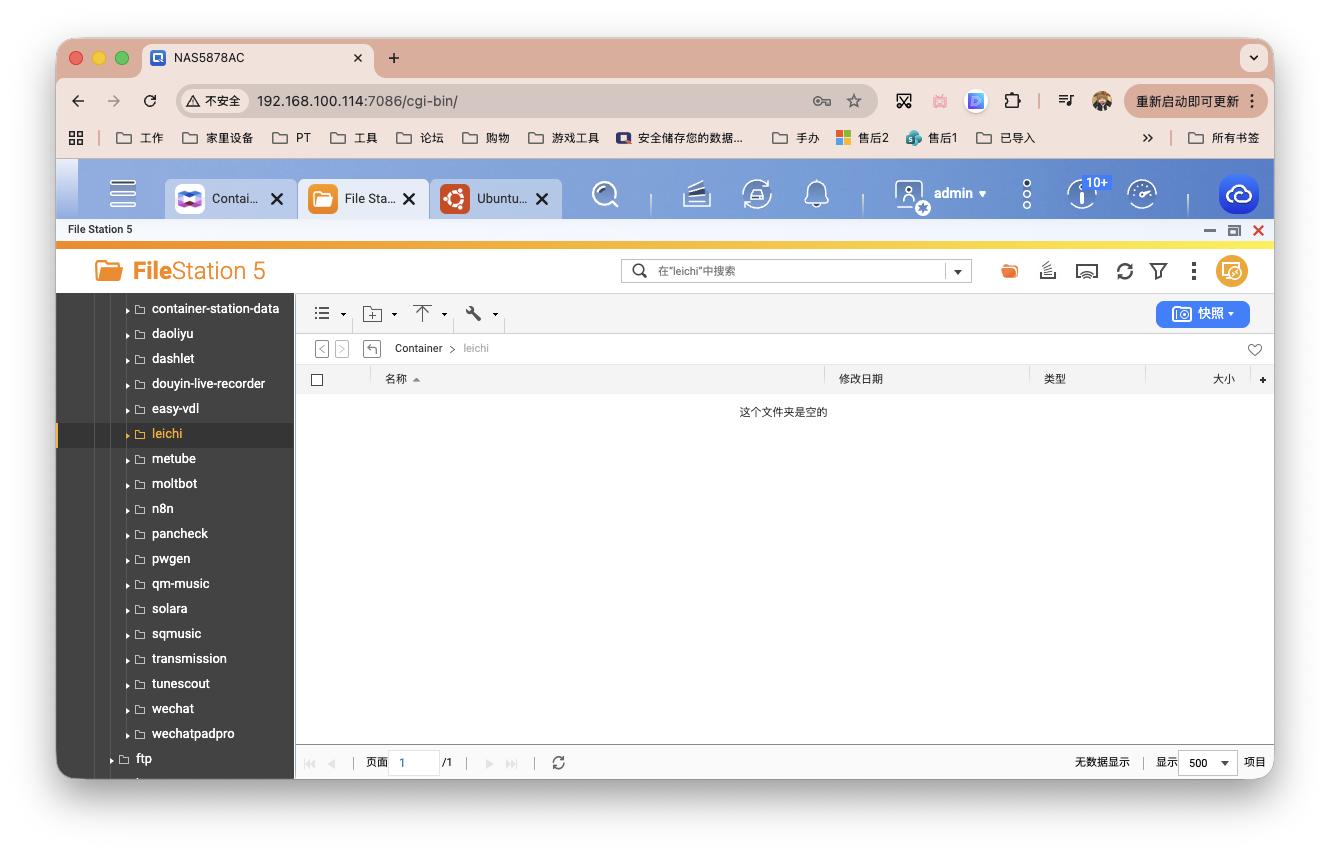Open the Resource Monitor gauge icon
Screen dimensions: 1330x853
click(x=1142, y=193)
